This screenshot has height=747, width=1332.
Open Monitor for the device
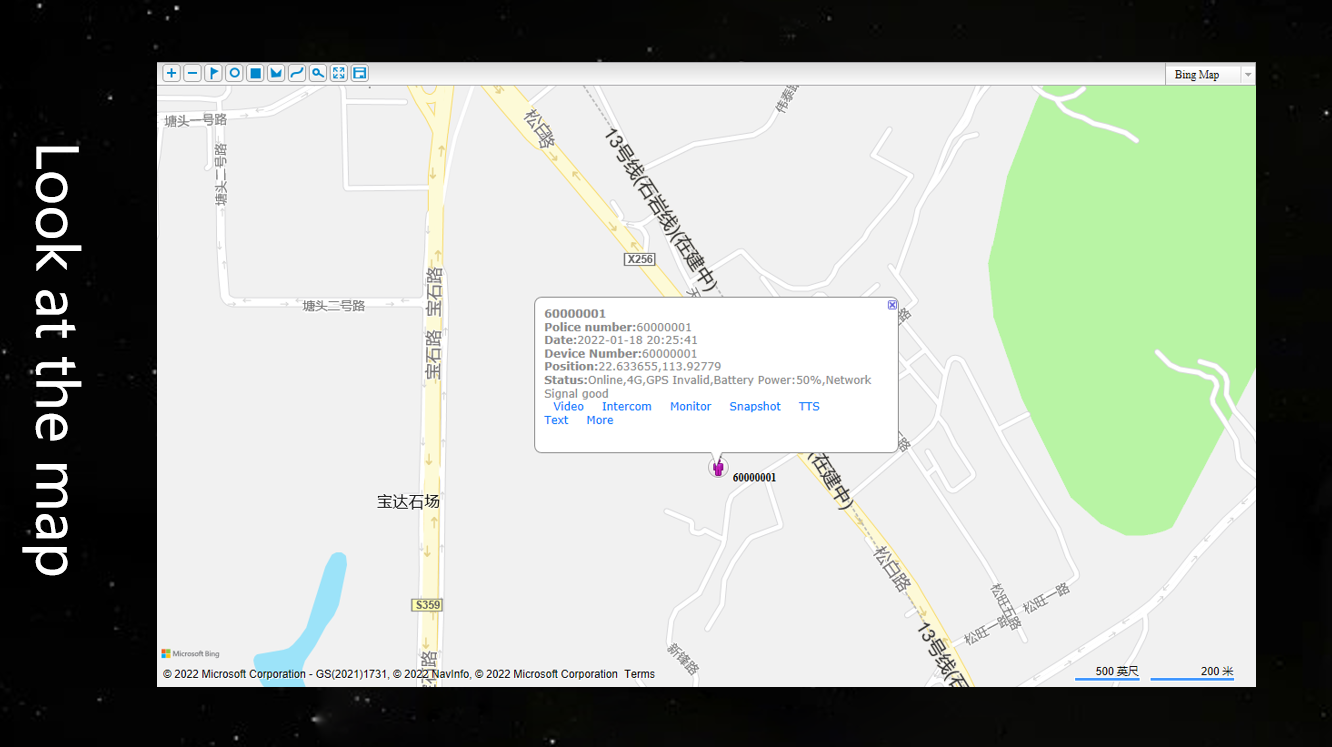click(690, 406)
